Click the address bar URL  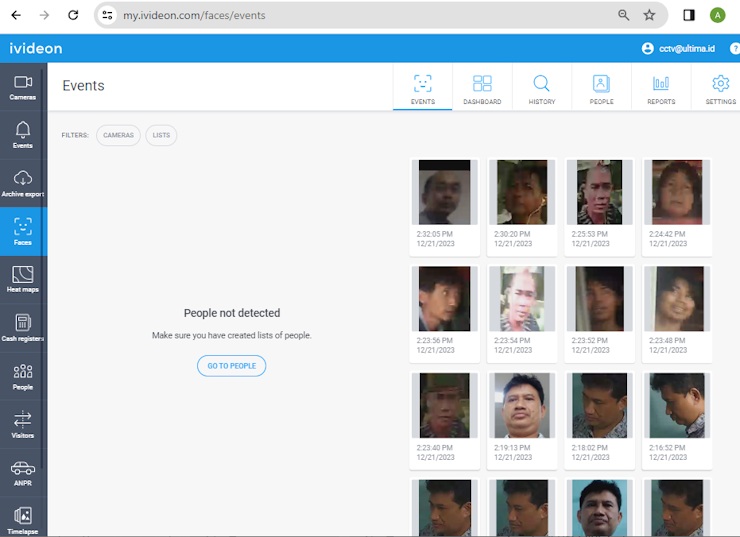pyautogui.click(x=194, y=15)
